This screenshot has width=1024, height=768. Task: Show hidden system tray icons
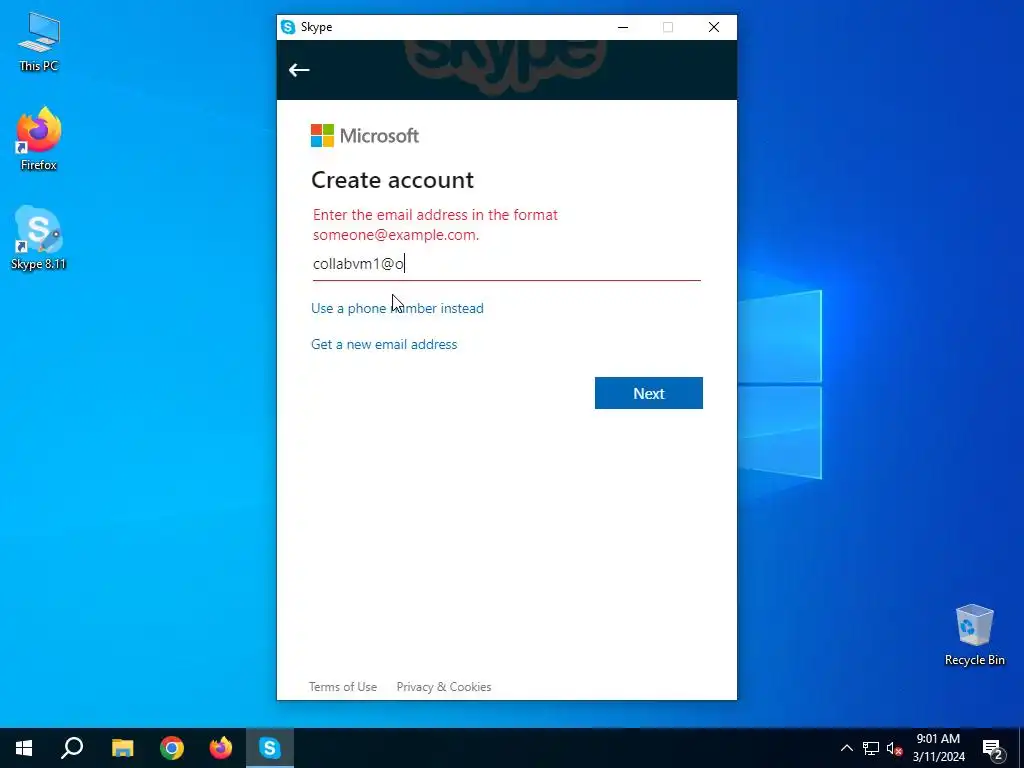tap(846, 748)
